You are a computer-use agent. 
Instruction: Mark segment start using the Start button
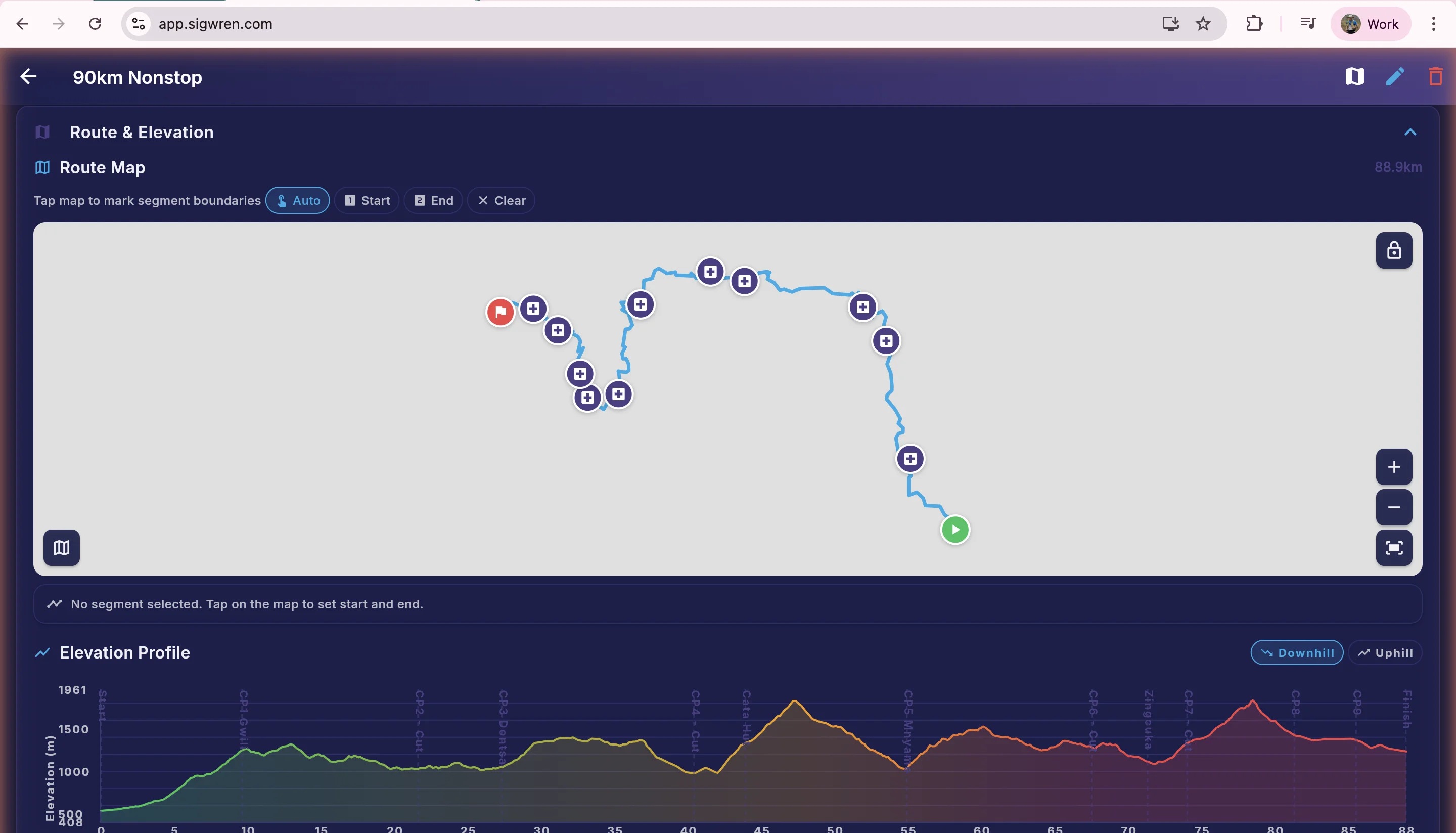click(x=367, y=200)
